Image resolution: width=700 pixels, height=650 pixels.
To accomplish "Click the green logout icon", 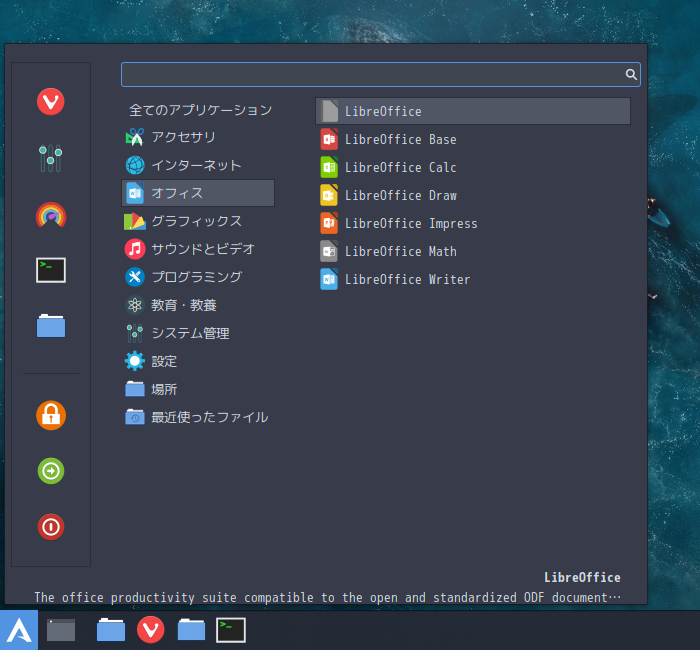I will (50, 471).
